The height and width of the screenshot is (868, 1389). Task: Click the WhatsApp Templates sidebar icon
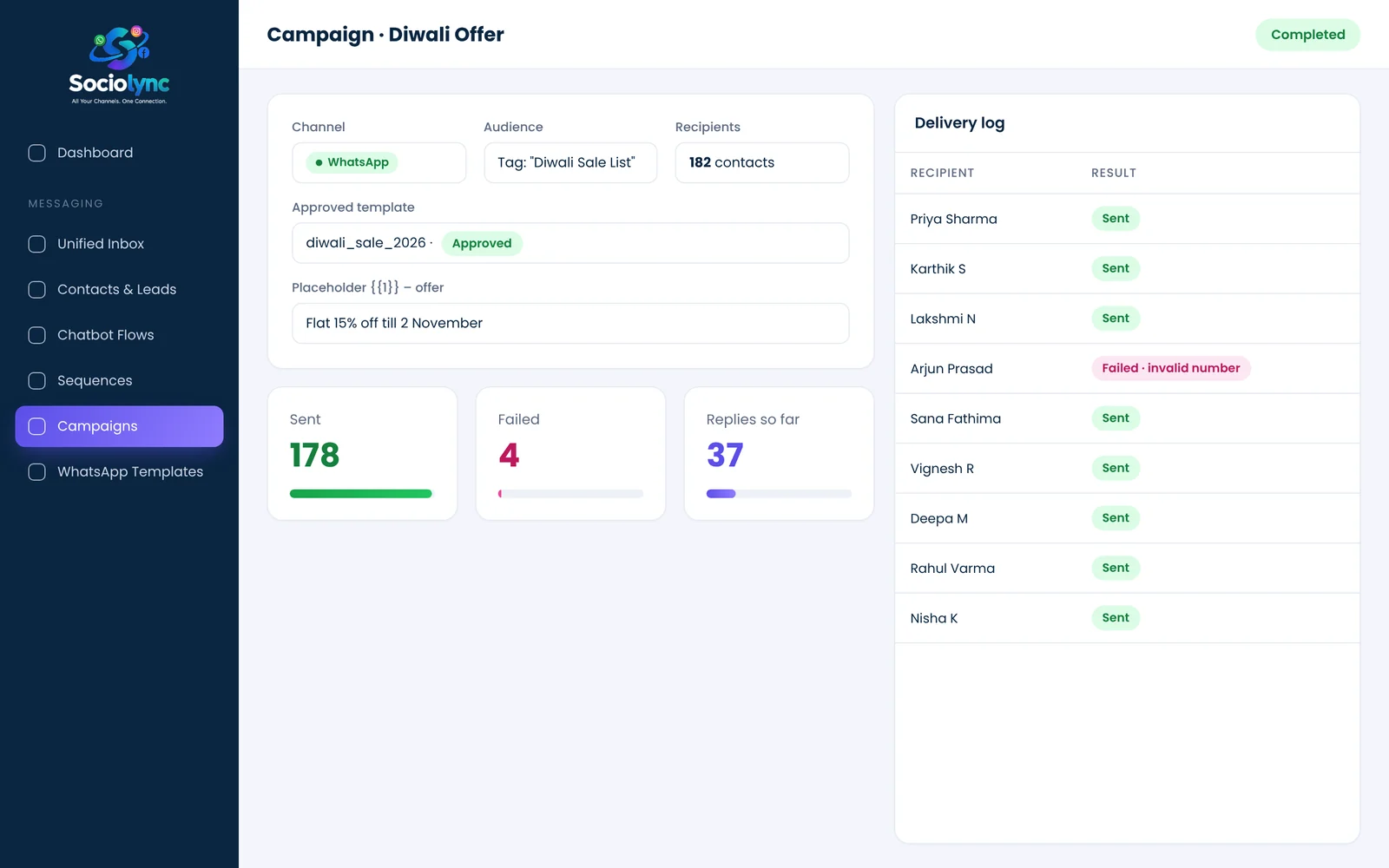37,471
